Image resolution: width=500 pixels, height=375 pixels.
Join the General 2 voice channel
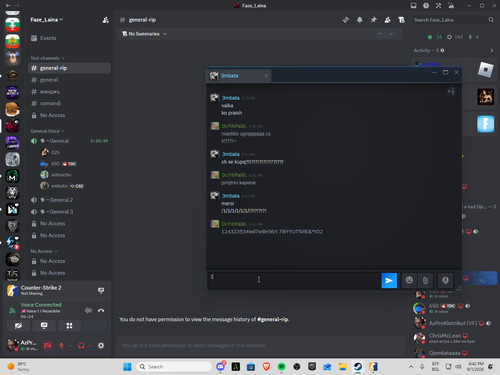pos(69,200)
